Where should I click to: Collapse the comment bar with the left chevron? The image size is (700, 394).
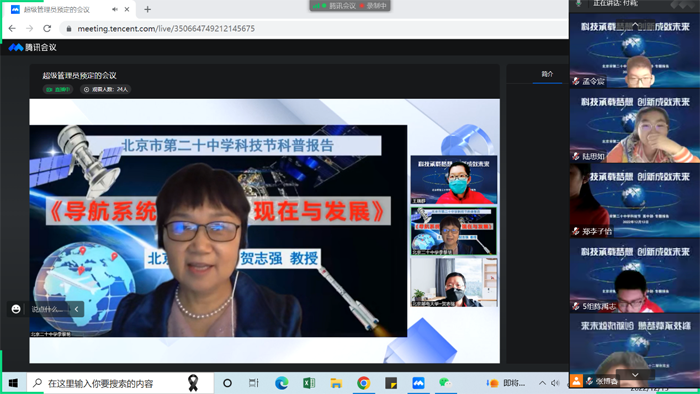point(76,309)
